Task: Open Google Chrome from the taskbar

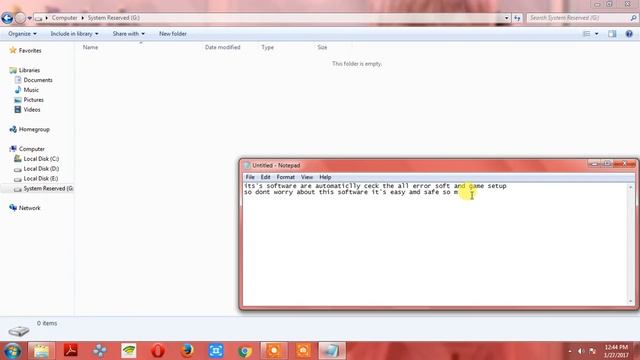Action: (x=245, y=351)
